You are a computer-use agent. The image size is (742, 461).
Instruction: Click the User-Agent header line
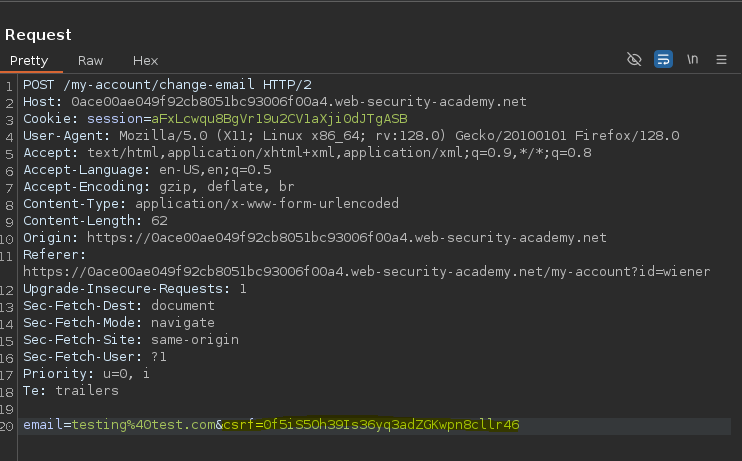pyautogui.click(x=351, y=136)
